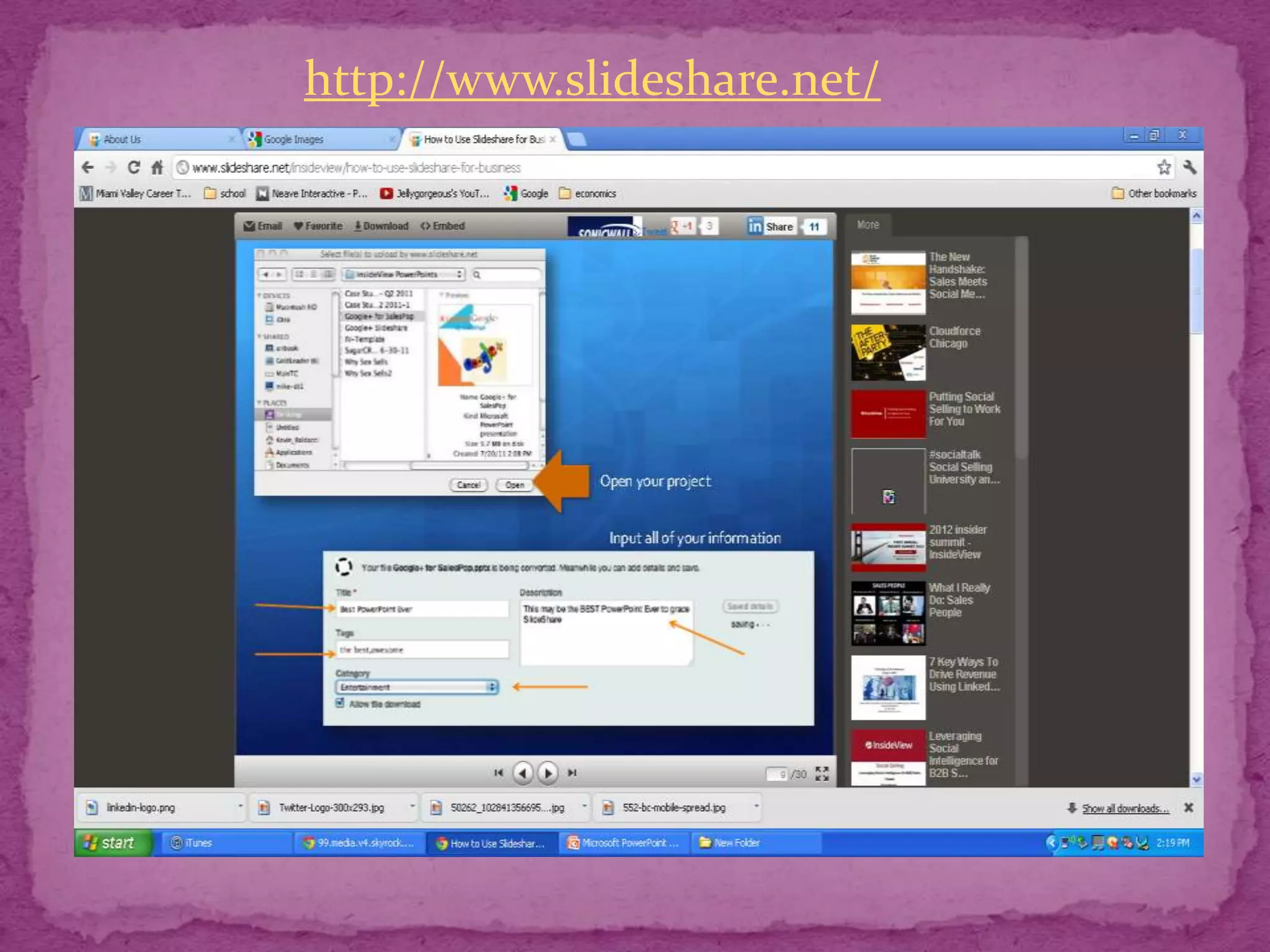1270x952 pixels.
Task: Click the Windows start button
Action: [112, 843]
